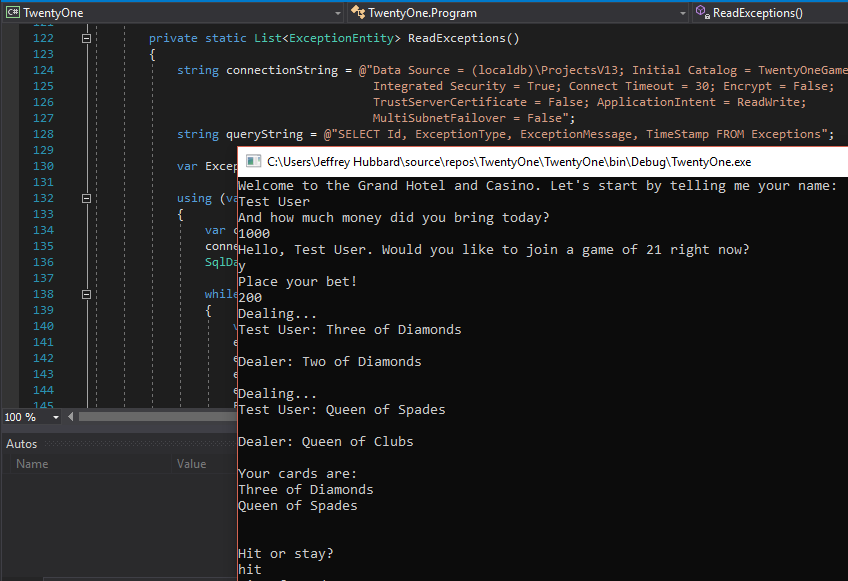Click the '200' bet amount line

pos(250,298)
